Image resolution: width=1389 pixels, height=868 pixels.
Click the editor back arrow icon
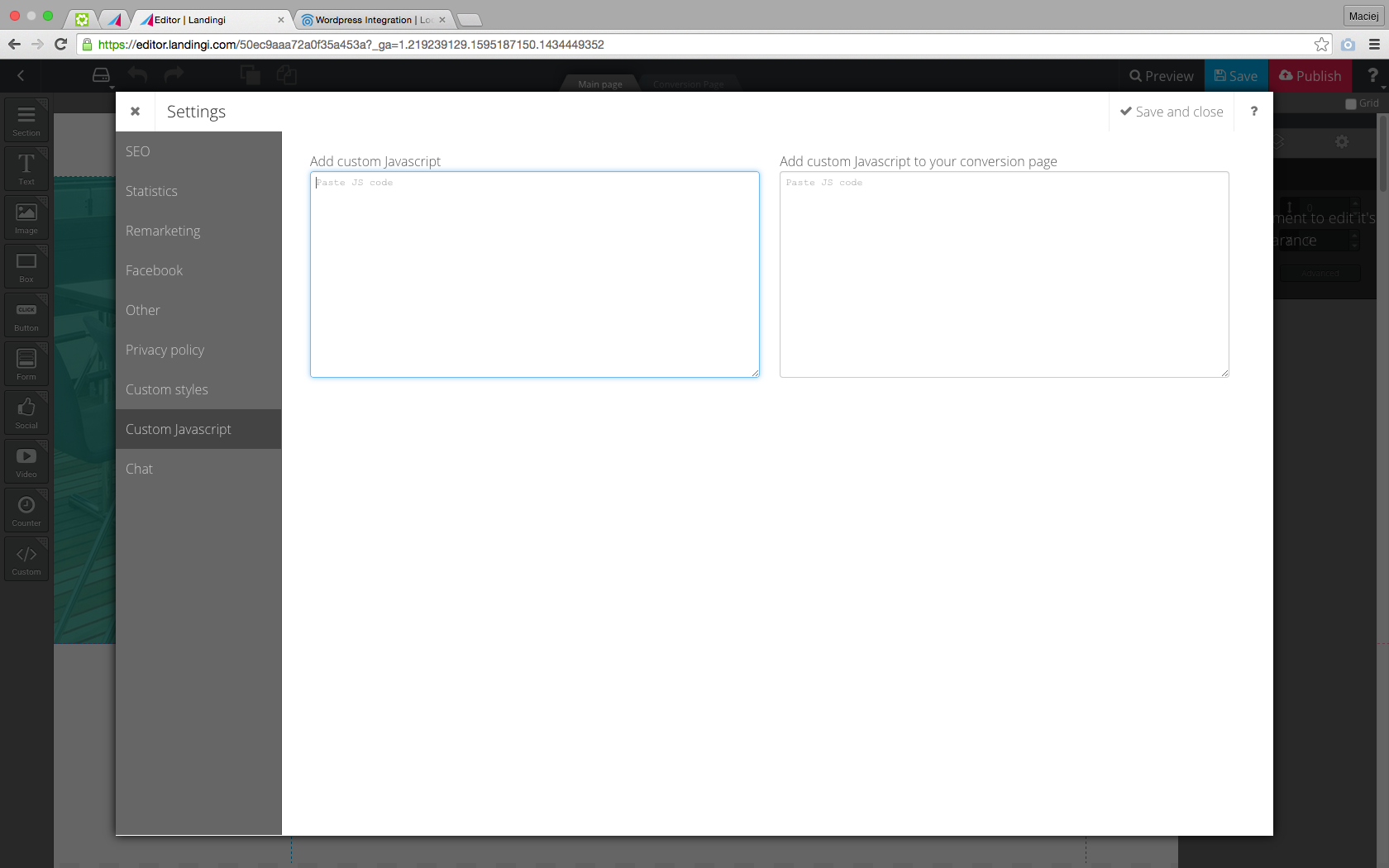coord(21,75)
